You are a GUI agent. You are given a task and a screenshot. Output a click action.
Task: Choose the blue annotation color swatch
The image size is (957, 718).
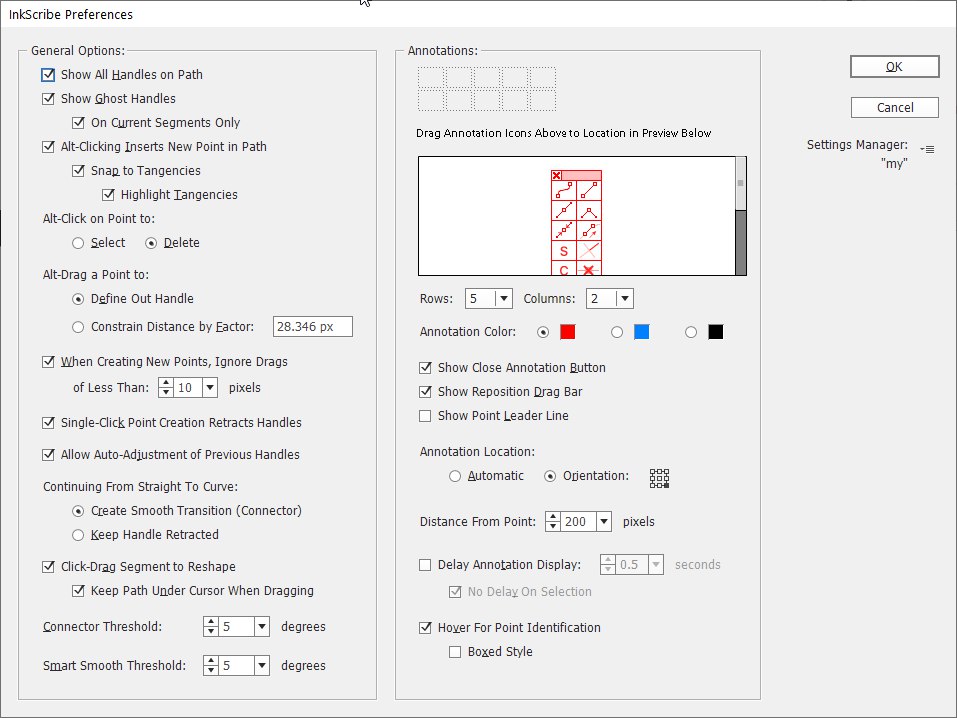coord(641,332)
